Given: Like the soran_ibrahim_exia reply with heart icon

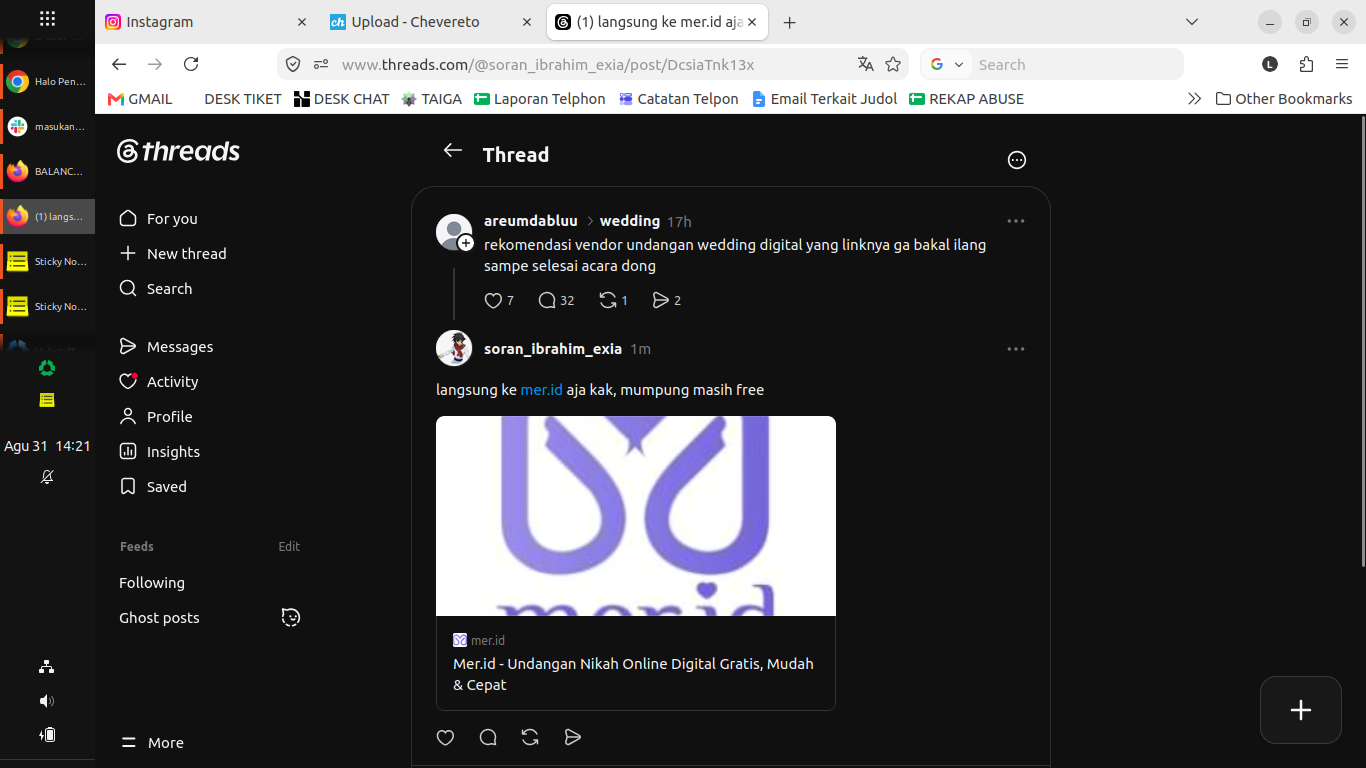Looking at the screenshot, I should click(x=446, y=737).
